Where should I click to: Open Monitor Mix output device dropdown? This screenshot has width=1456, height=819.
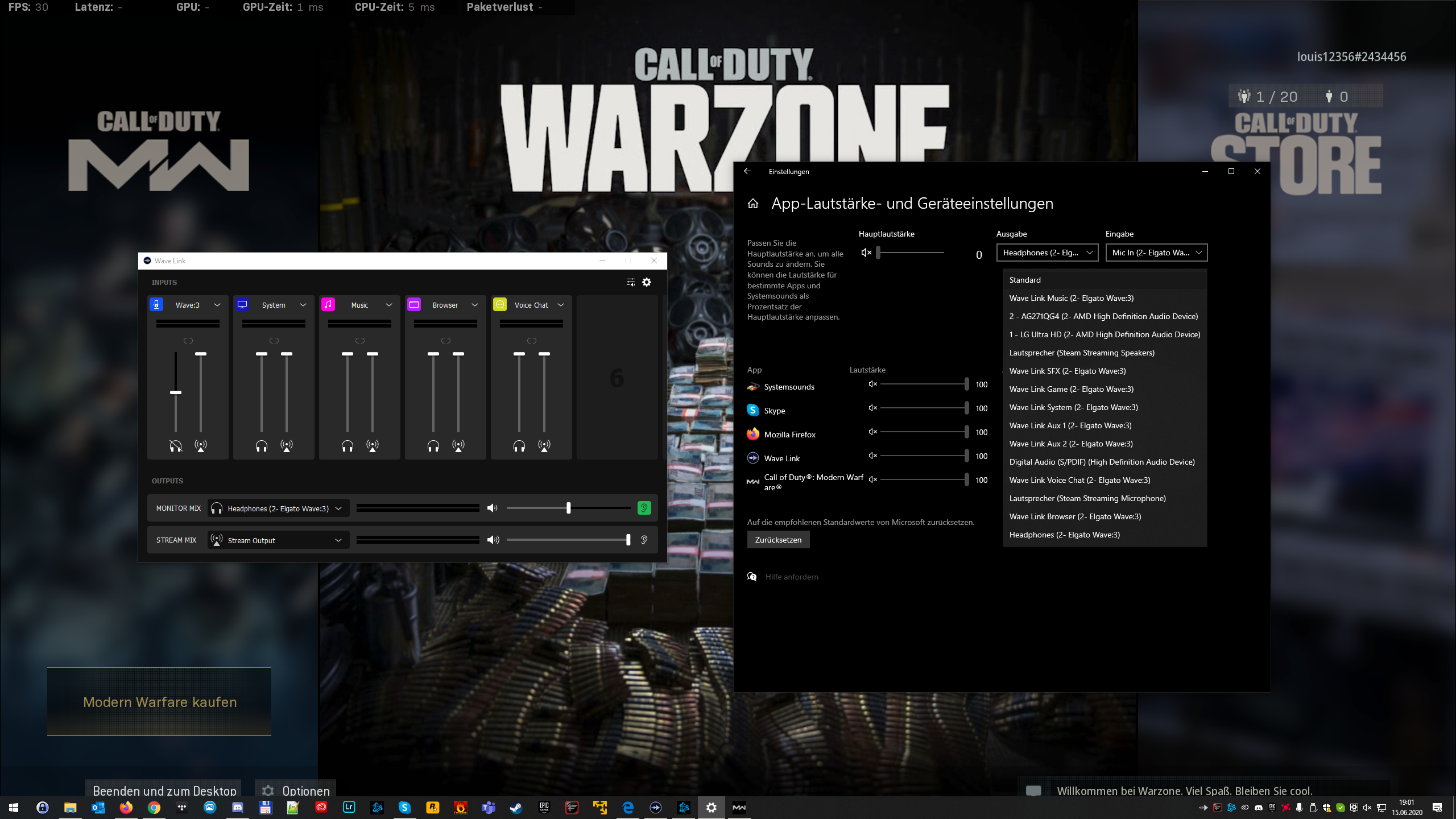(x=278, y=508)
